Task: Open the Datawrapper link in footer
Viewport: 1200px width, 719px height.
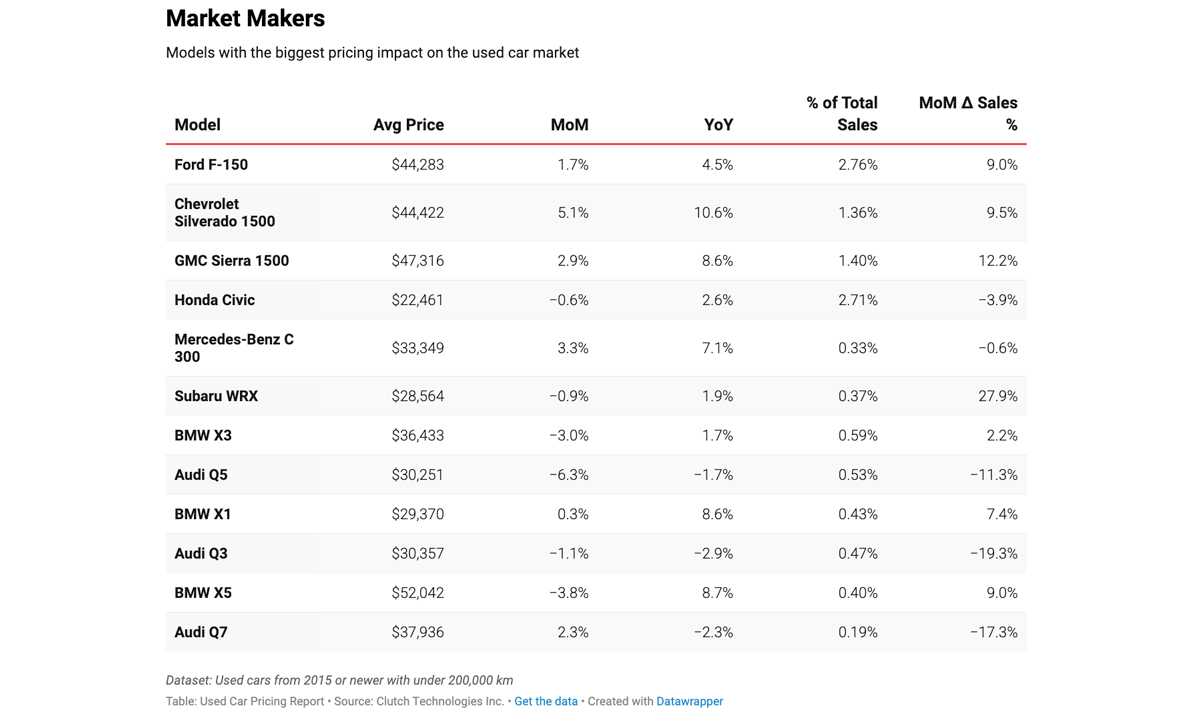Action: tap(689, 701)
